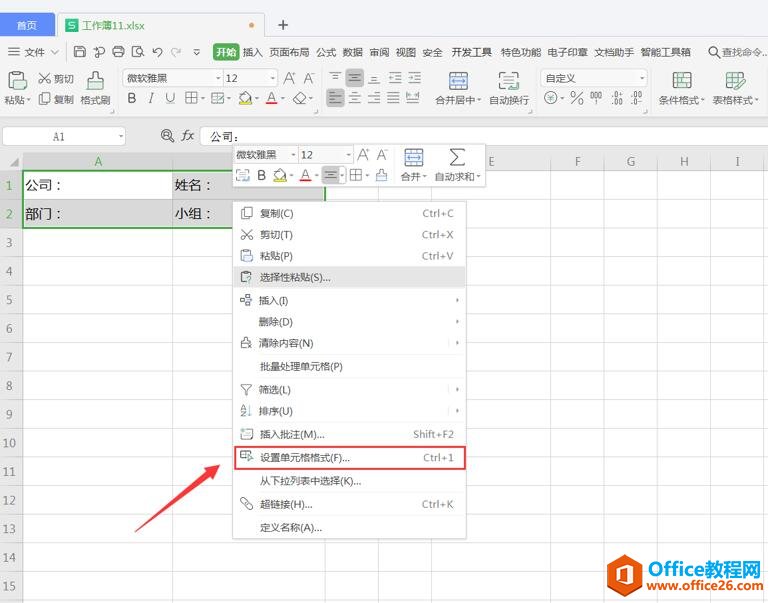Open the Name Box dropdown arrow
770x603 pixels.
(121, 136)
